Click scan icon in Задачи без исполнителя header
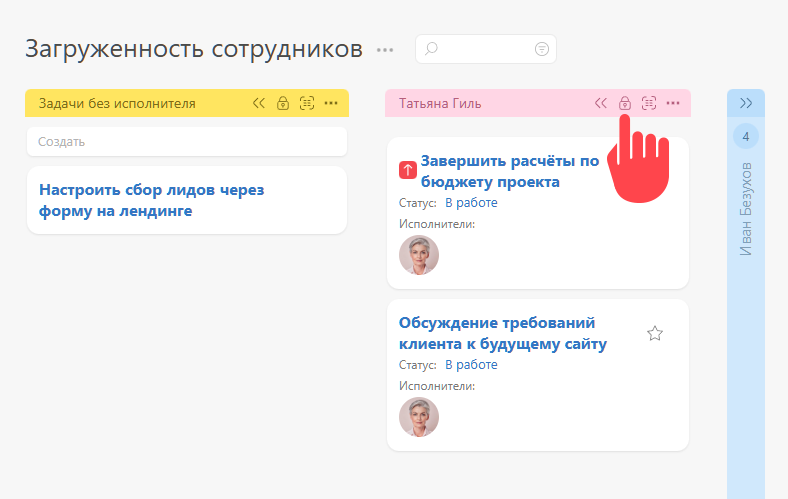Viewport: 788px width, 499px height. [307, 103]
